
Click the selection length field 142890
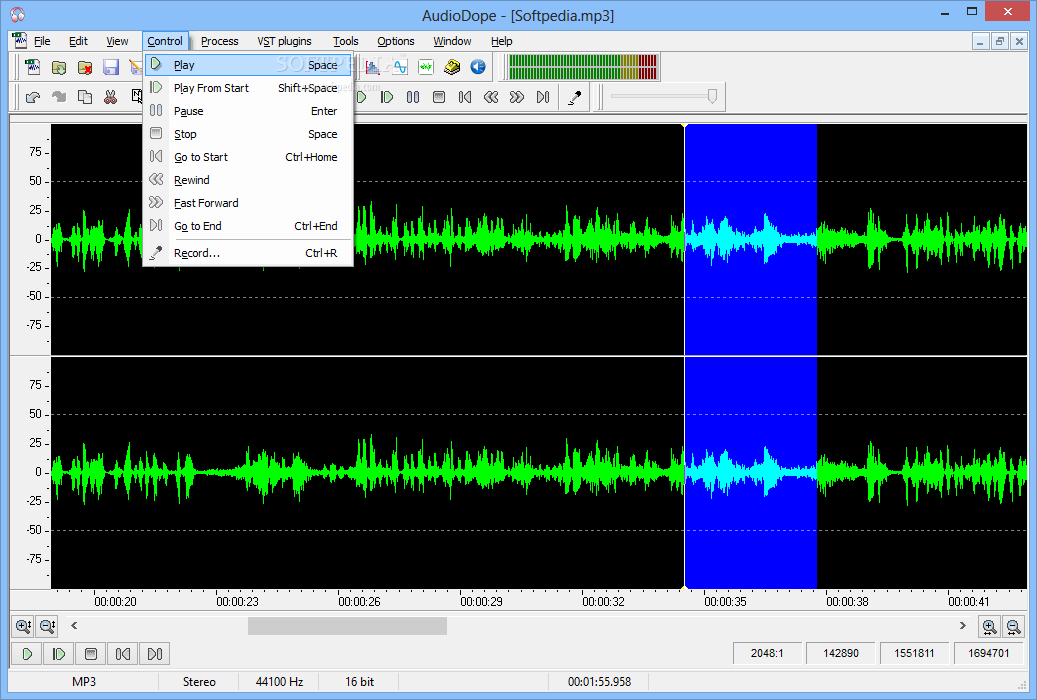pos(841,653)
